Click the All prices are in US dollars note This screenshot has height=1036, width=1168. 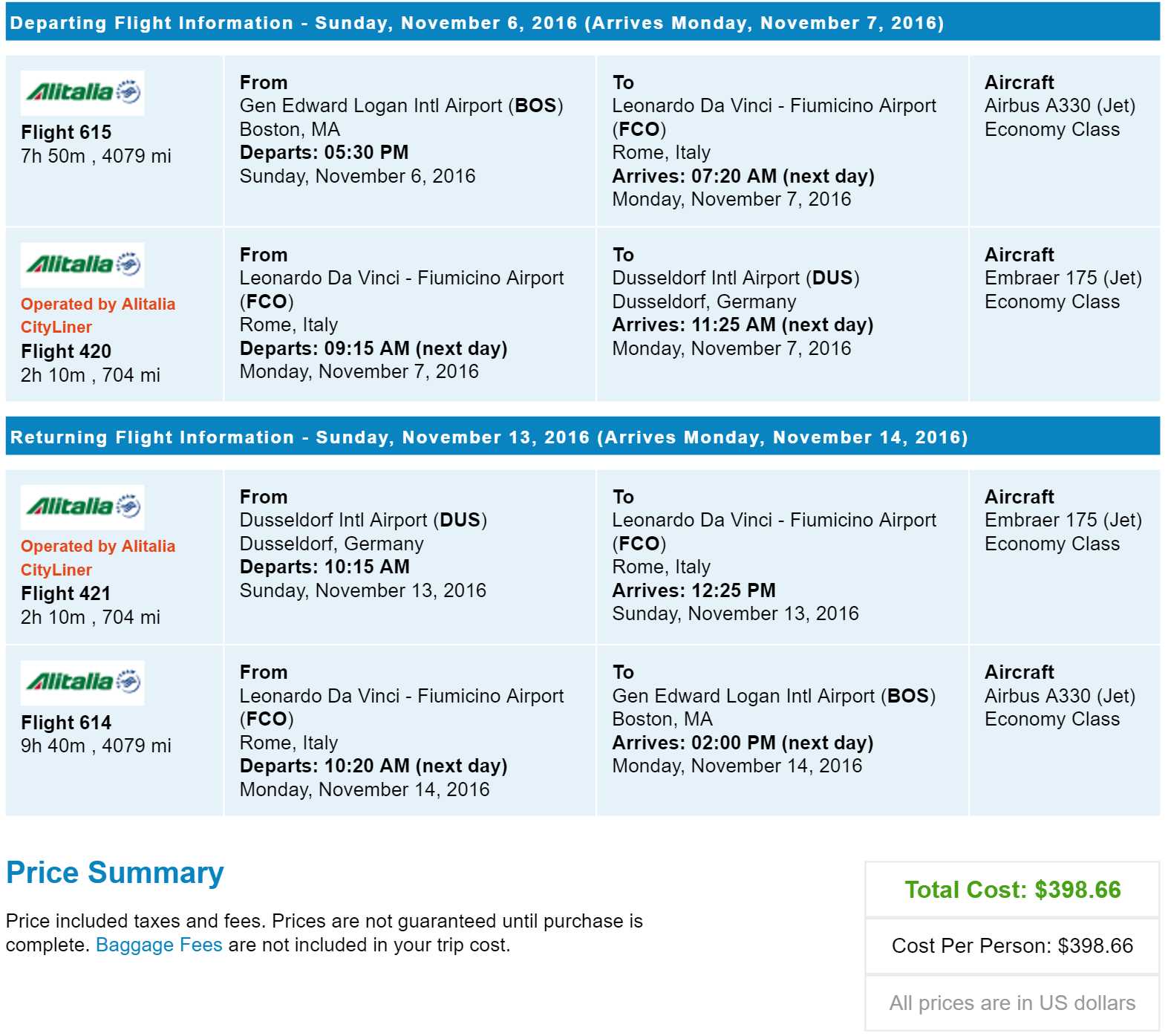(1012, 1003)
